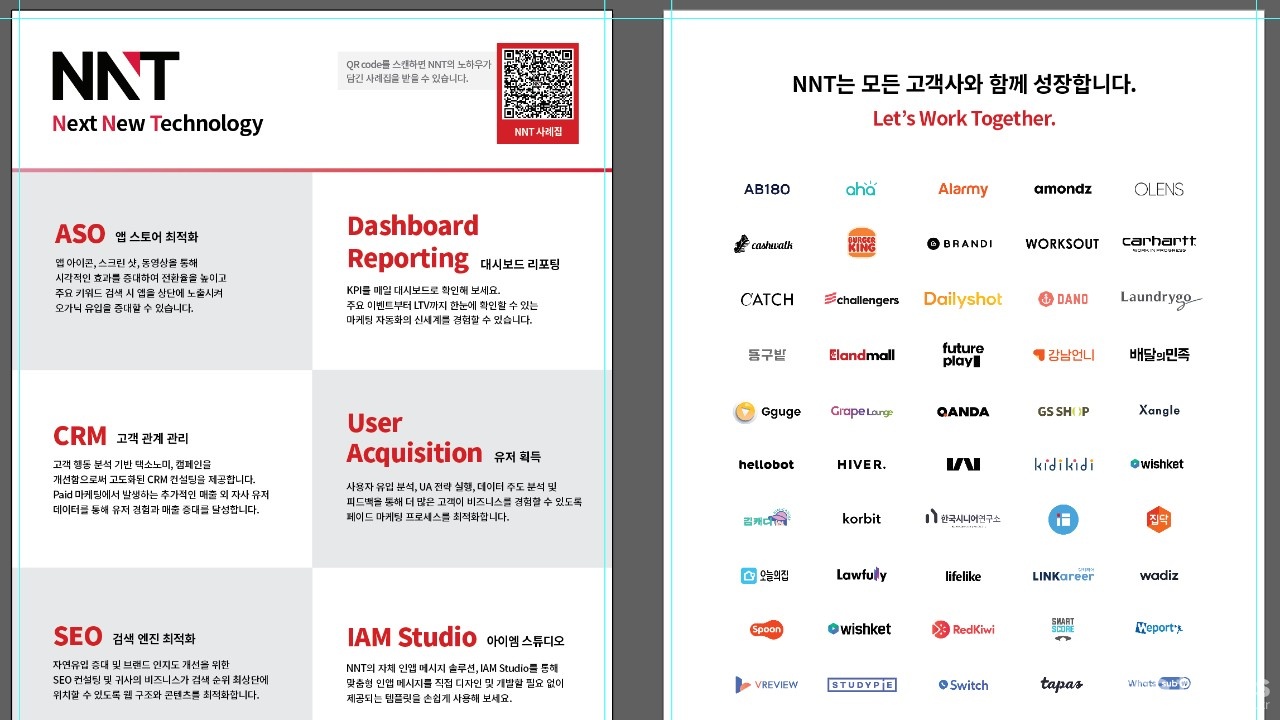Click the 오늘의집 logo
Viewport: 1280px width, 720px height.
pos(765,575)
